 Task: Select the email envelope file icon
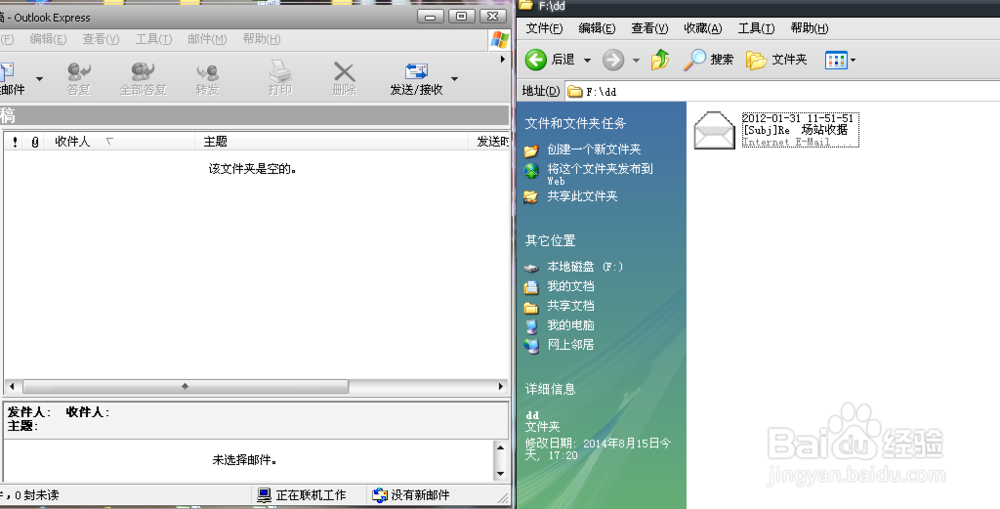click(714, 130)
